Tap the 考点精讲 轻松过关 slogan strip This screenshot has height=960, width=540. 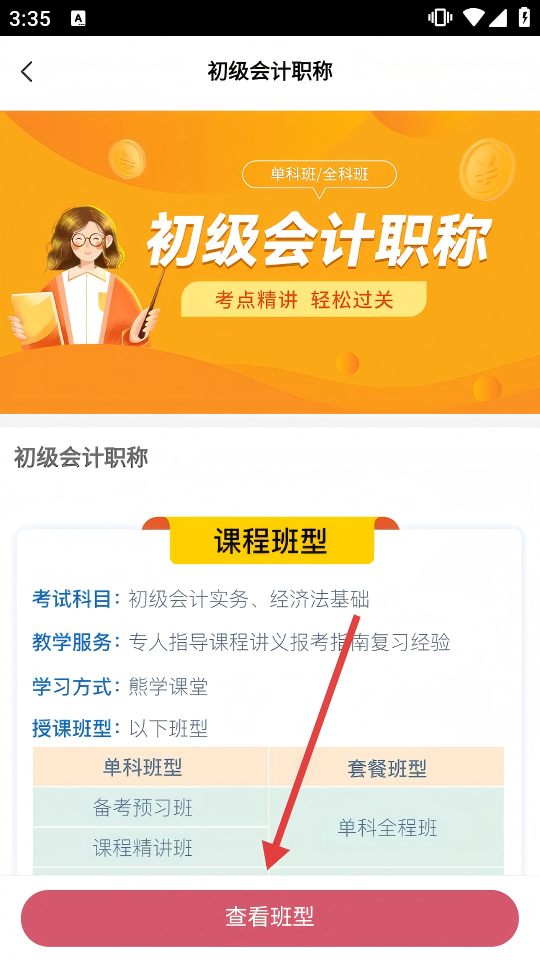[304, 299]
